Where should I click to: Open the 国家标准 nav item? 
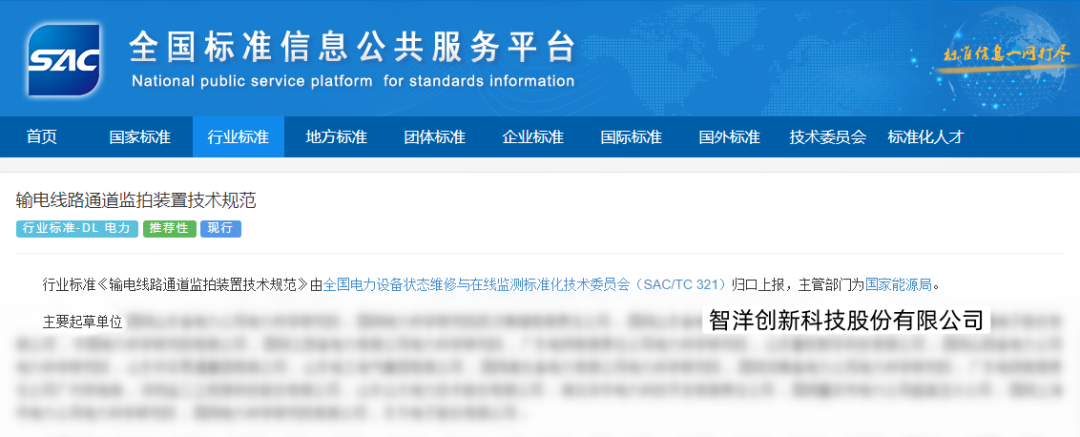(x=139, y=136)
